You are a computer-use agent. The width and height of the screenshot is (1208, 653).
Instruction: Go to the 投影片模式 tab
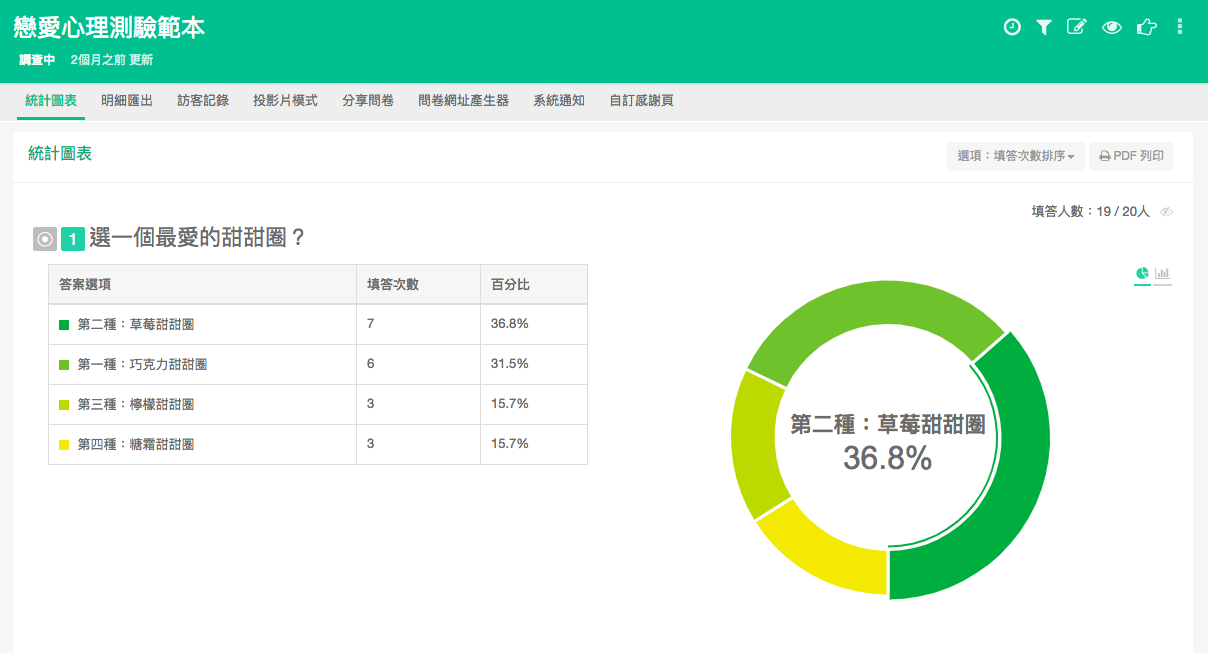(285, 100)
